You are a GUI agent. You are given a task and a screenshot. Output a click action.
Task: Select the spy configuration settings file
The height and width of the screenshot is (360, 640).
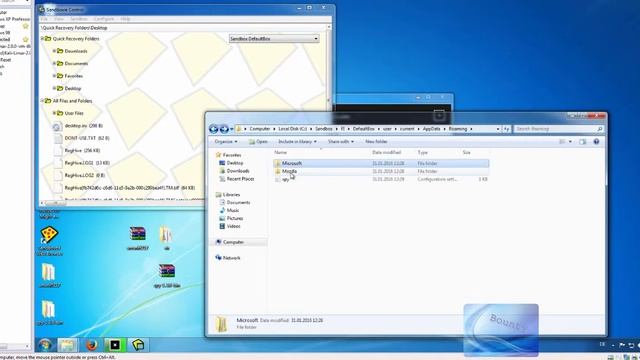380,179
